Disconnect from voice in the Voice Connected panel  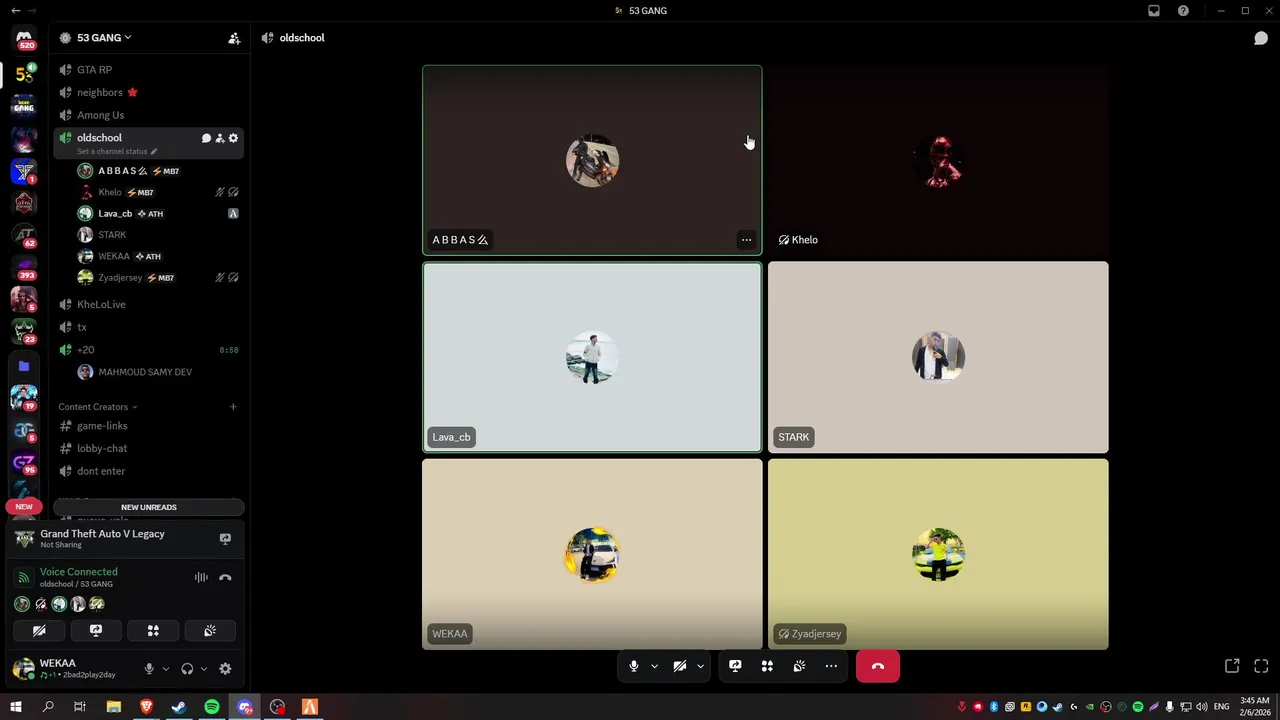click(x=225, y=577)
